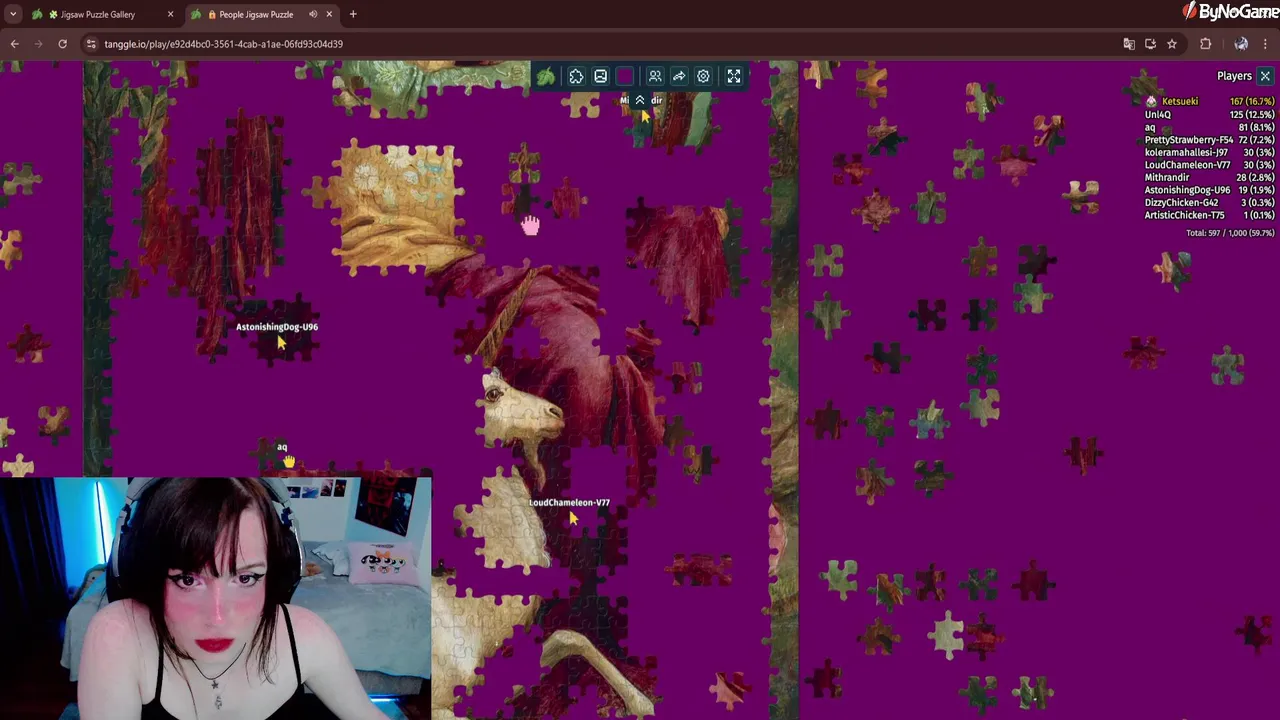Image resolution: width=1280 pixels, height=720 pixels.
Task: Open the browser three-dot menu
Action: 1265,44
